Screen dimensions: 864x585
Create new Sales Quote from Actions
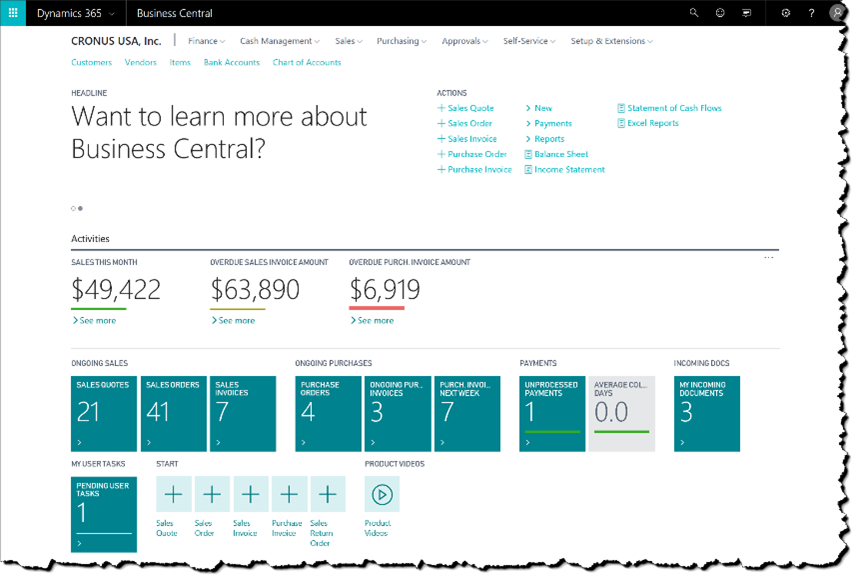pos(465,108)
